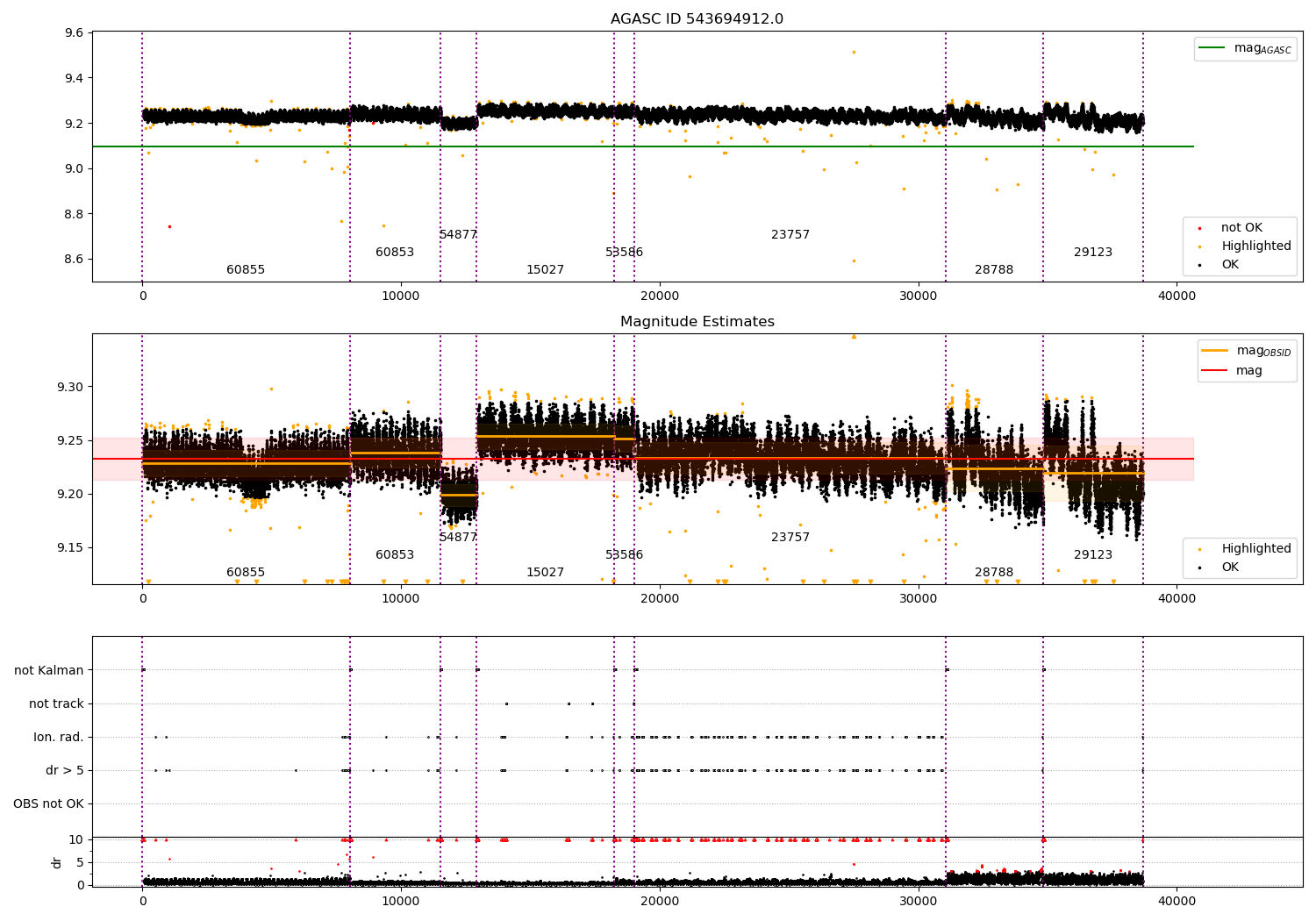Click OBSID label 29123 in AGASC ID plot
Image resolution: width=1316 pixels, height=921 pixels.
coord(1093,253)
